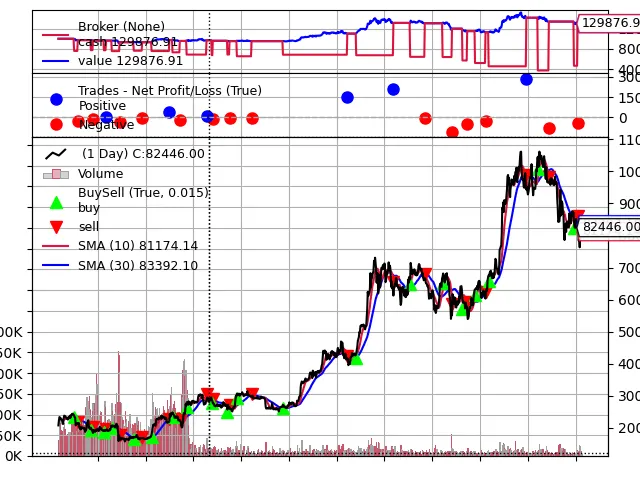Image resolution: width=640 pixels, height=480 pixels.
Task: Click the Volume legend bar swatch
Action: 56,174
